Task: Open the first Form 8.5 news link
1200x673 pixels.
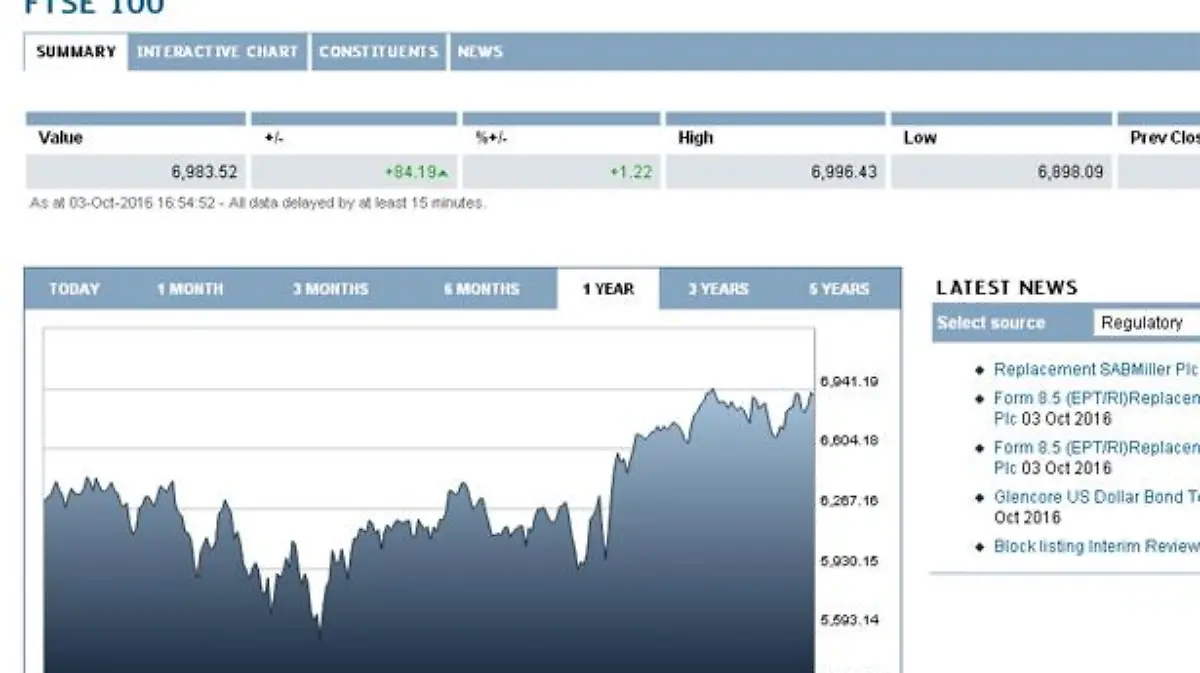Action: 1095,398
